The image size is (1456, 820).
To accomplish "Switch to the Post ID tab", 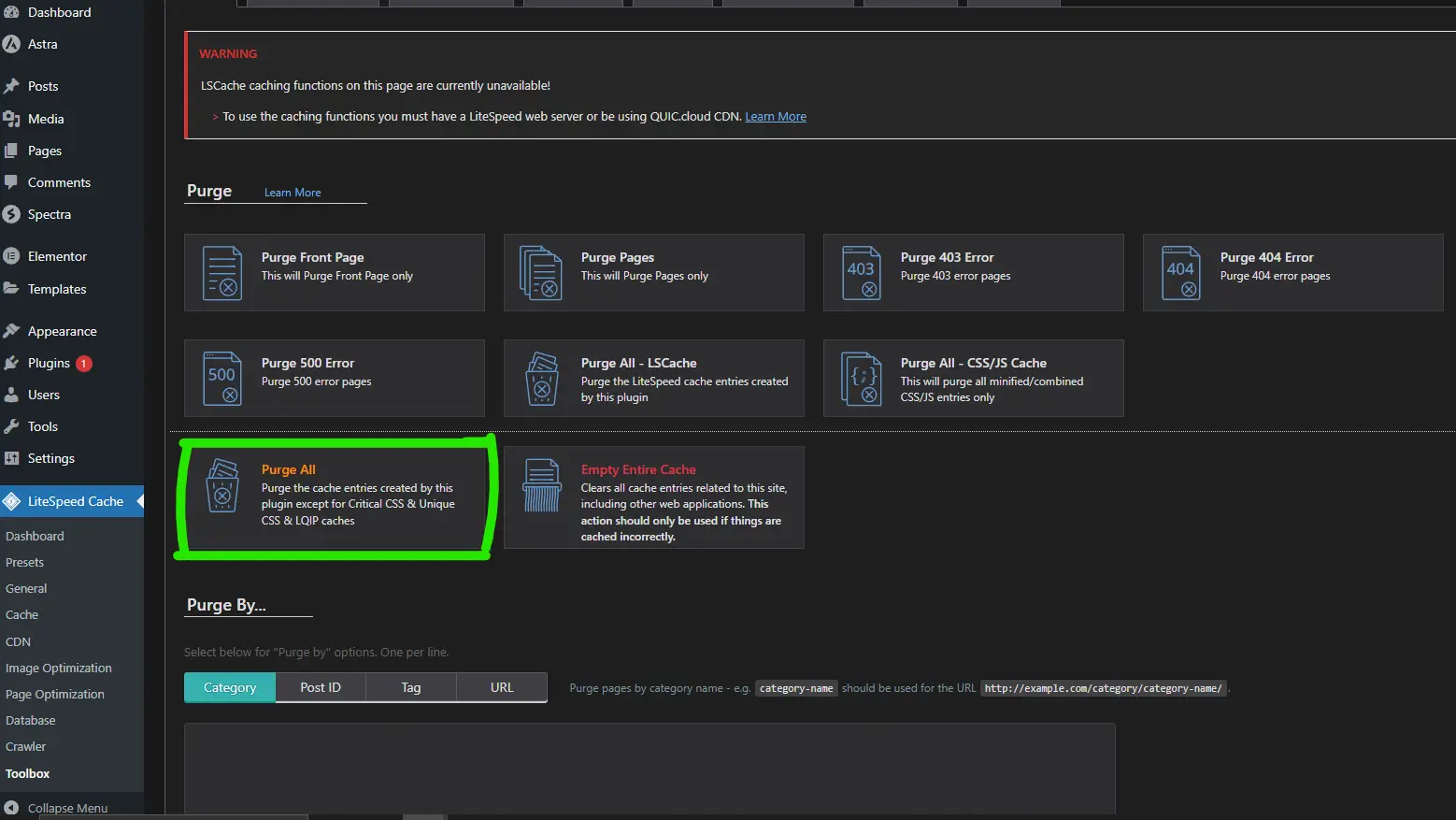I will coord(321,687).
